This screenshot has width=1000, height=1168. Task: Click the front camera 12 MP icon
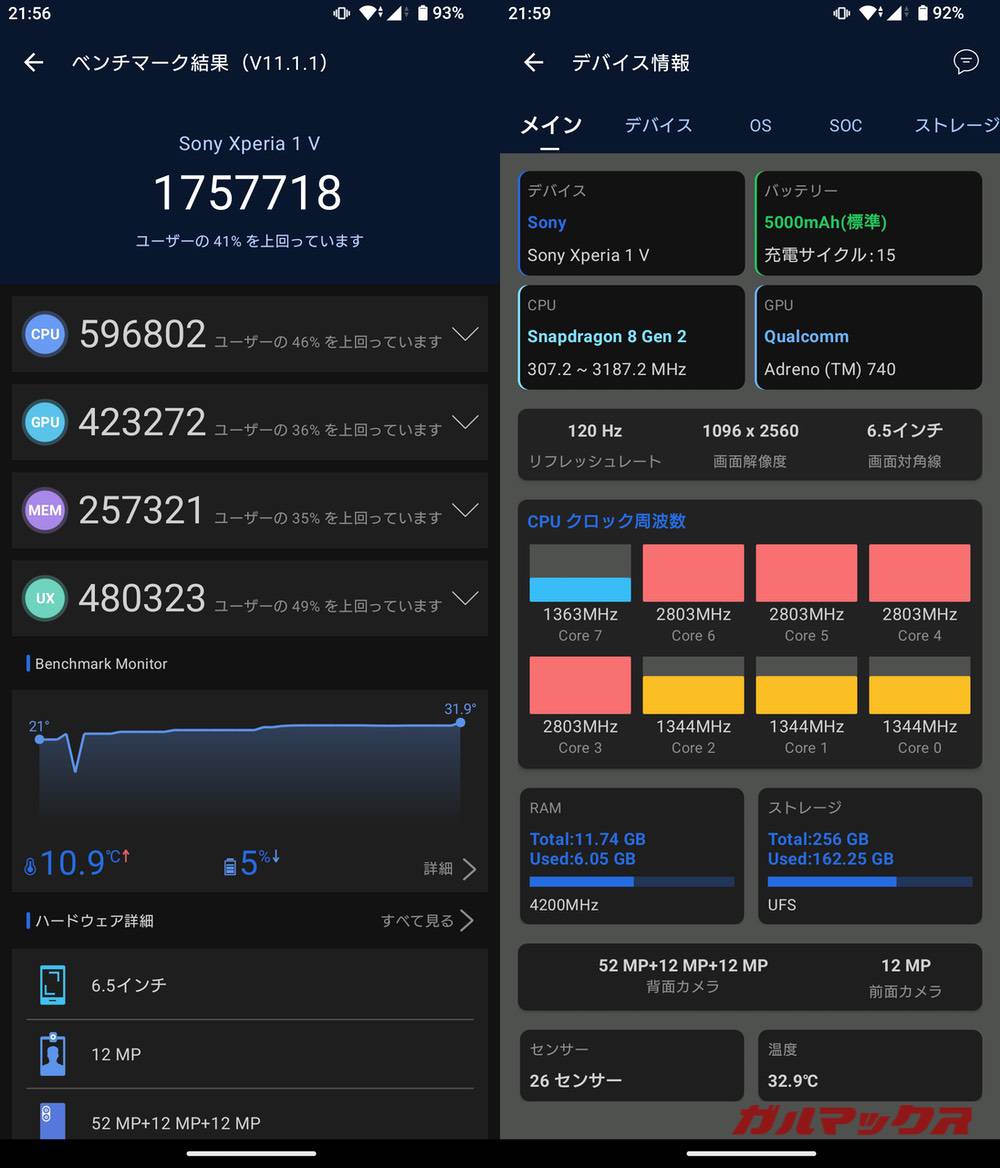pyautogui.click(x=52, y=1054)
